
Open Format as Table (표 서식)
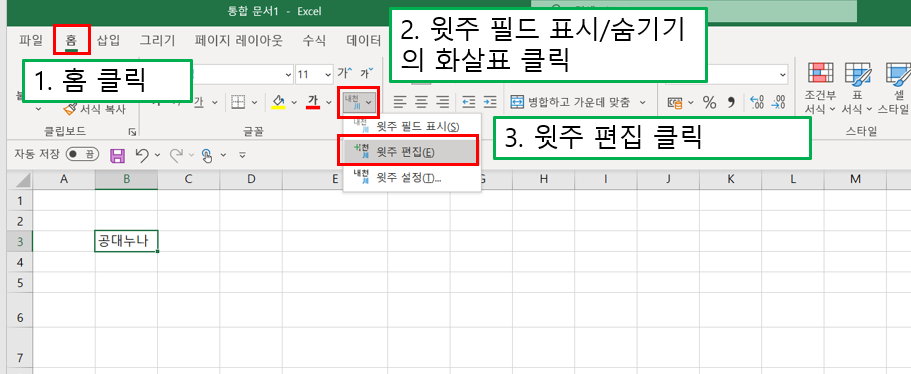coord(858,87)
